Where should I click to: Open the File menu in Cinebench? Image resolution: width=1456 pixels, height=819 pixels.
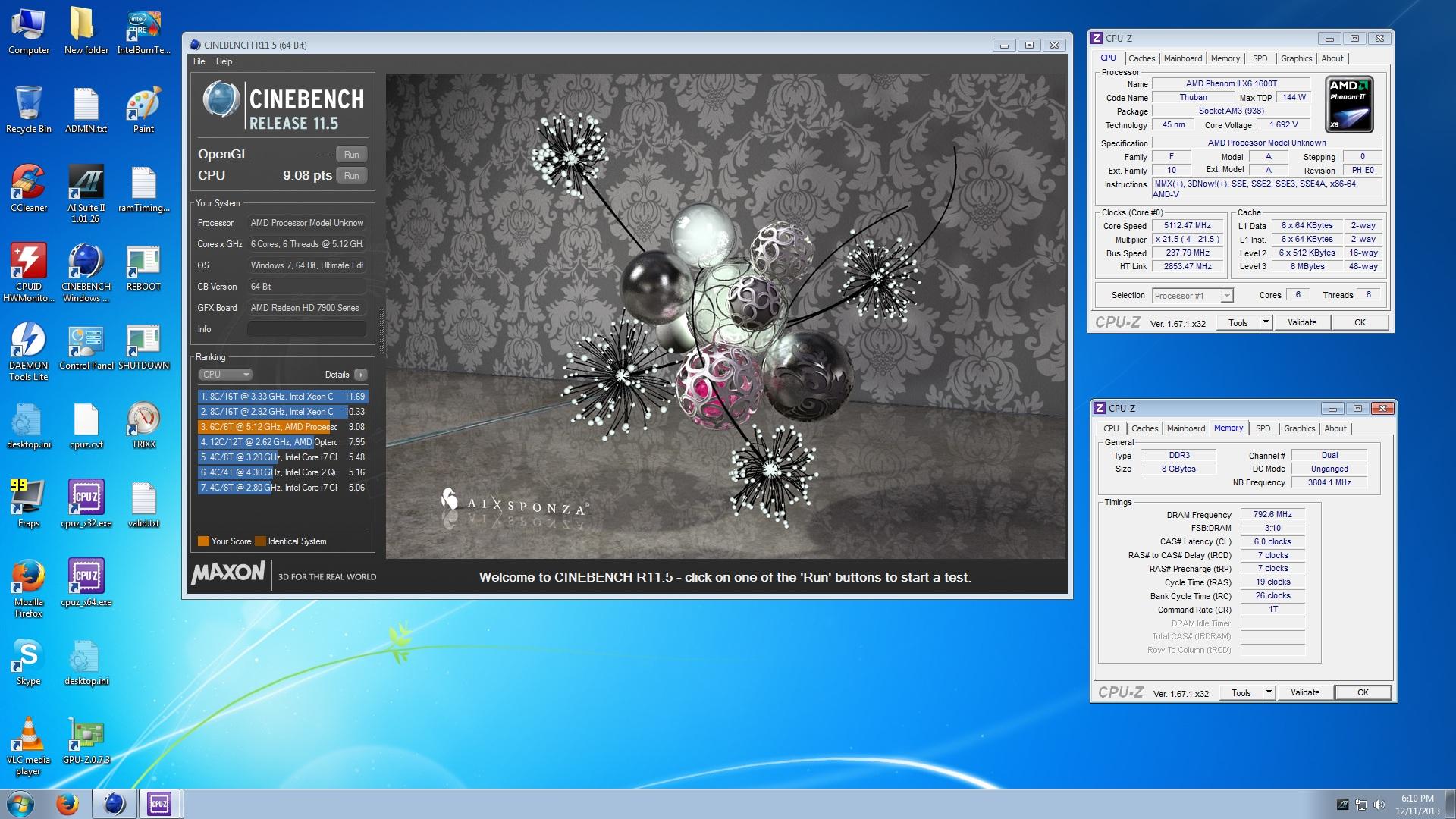(x=199, y=61)
